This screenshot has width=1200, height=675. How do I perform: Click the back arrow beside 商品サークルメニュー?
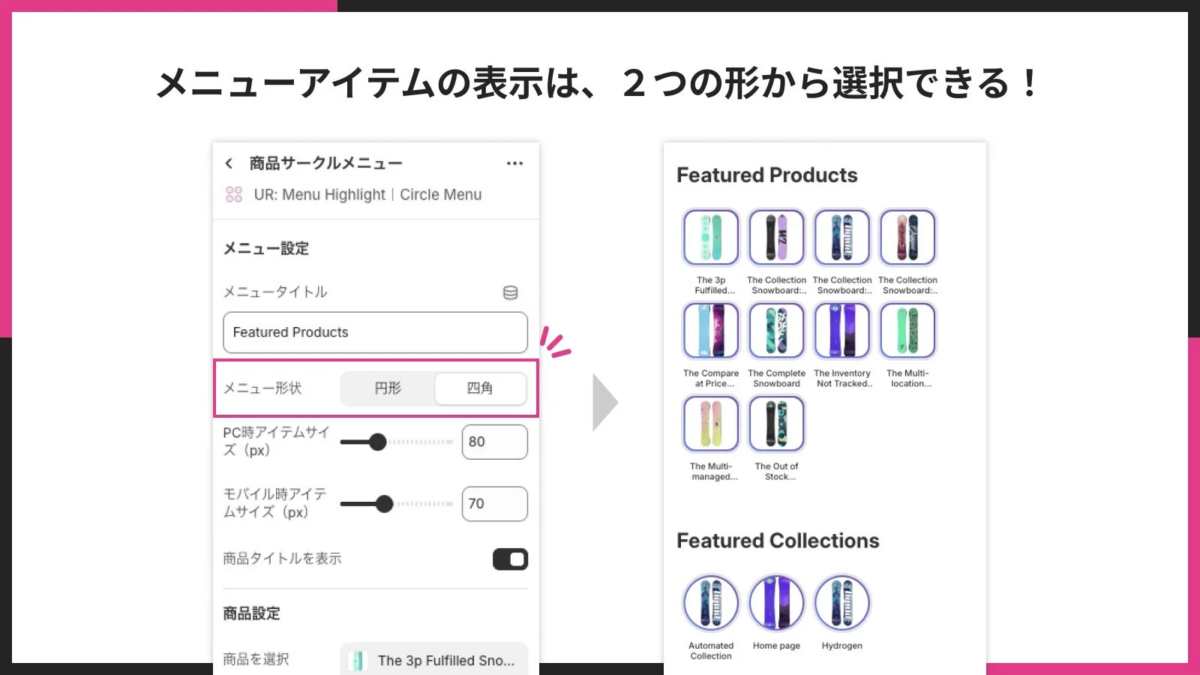coord(228,163)
